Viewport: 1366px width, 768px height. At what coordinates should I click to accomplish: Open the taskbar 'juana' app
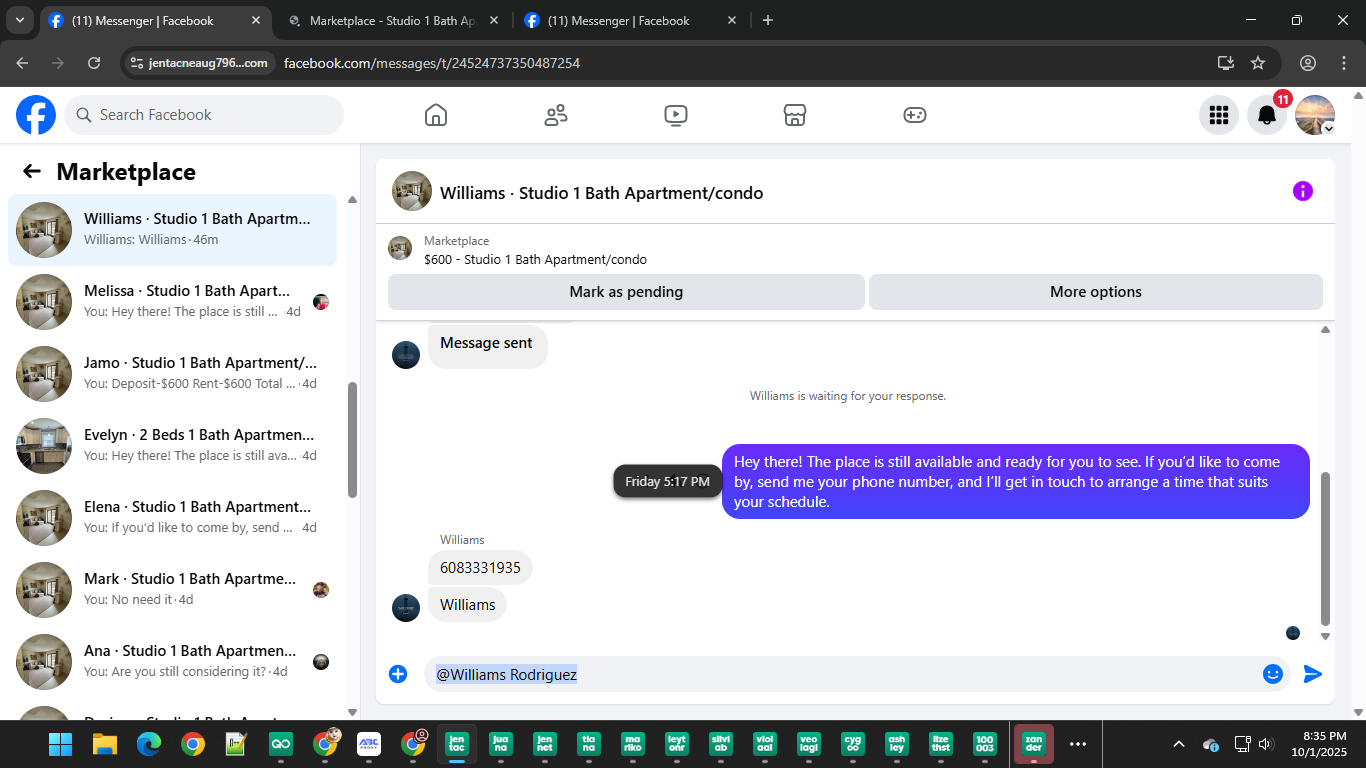pos(500,744)
